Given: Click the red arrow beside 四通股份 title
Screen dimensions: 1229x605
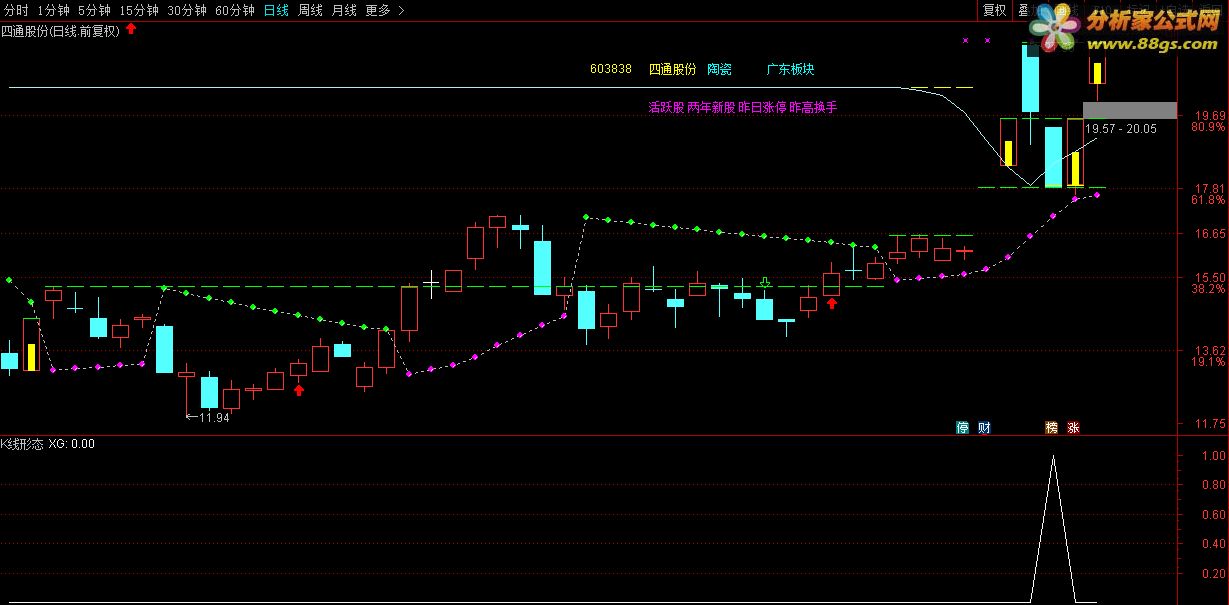Looking at the screenshot, I should pos(131,29).
